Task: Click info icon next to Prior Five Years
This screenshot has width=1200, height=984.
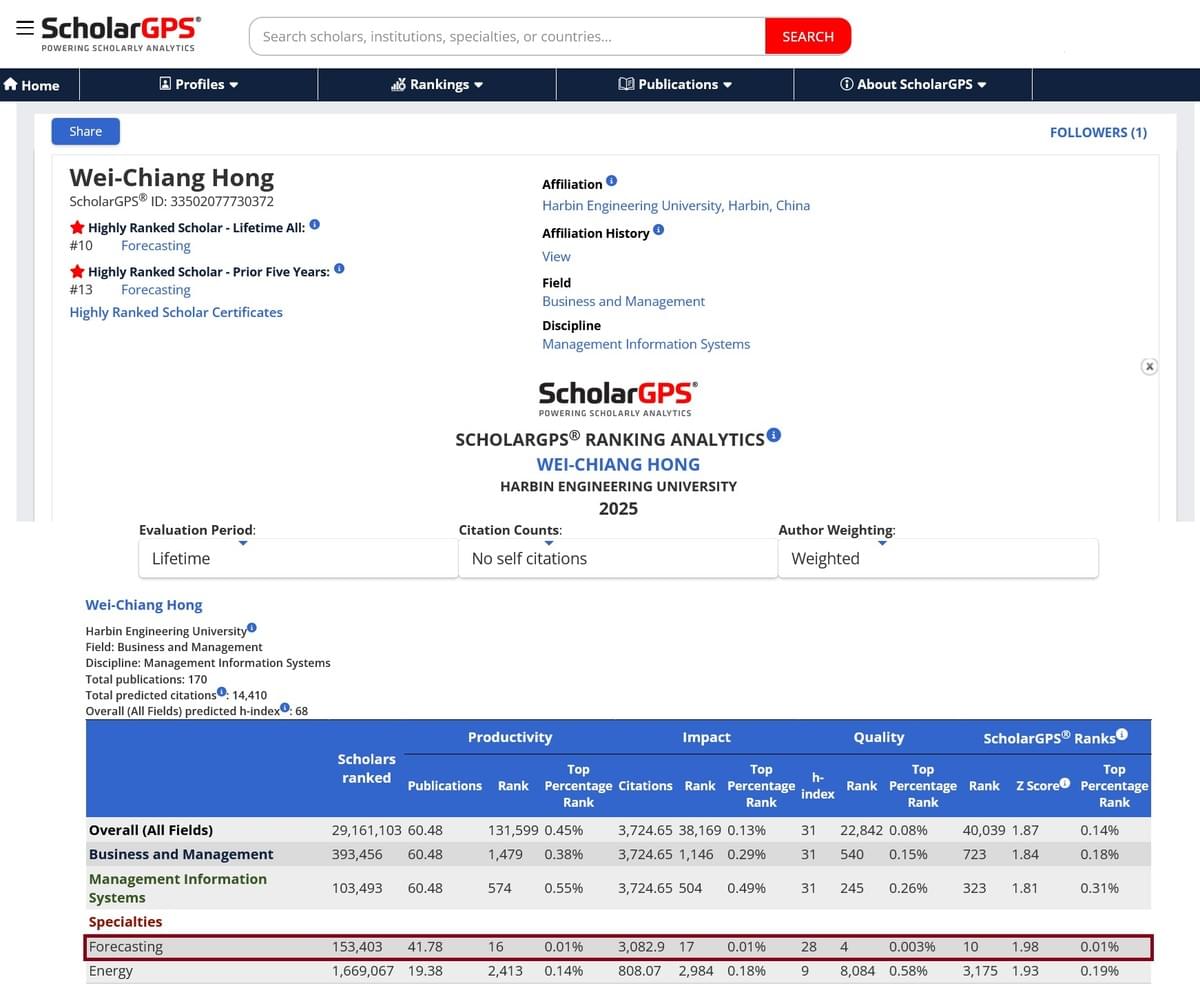Action: 339,269
